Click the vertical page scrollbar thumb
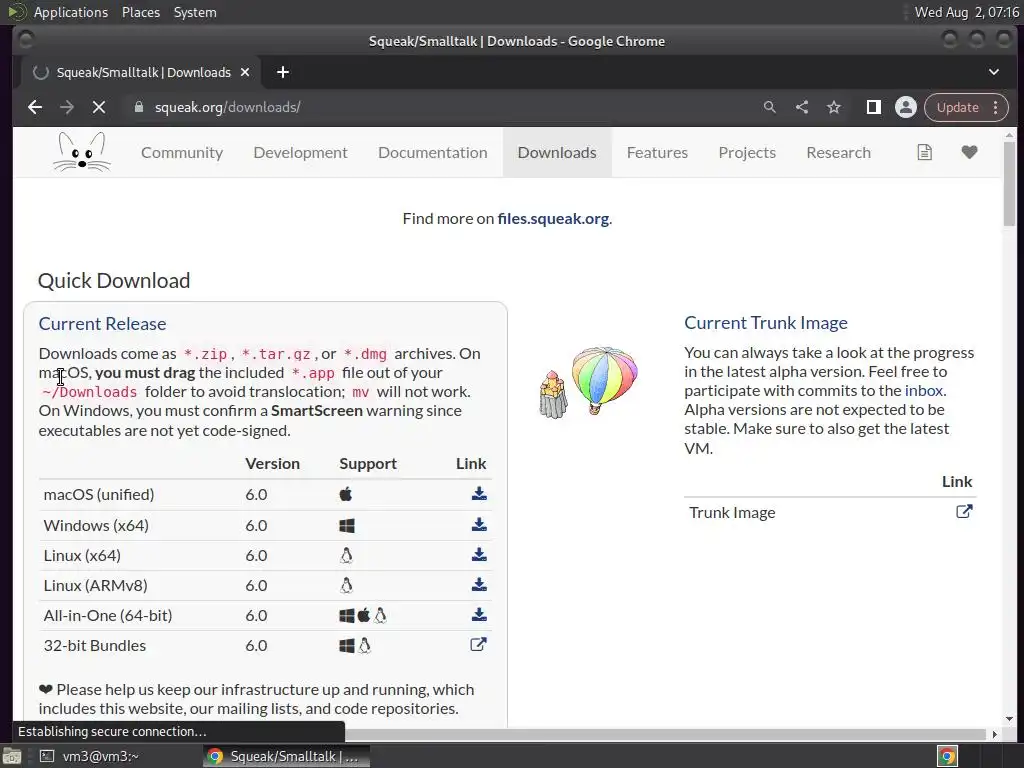The width and height of the screenshot is (1024, 768). (x=1009, y=183)
